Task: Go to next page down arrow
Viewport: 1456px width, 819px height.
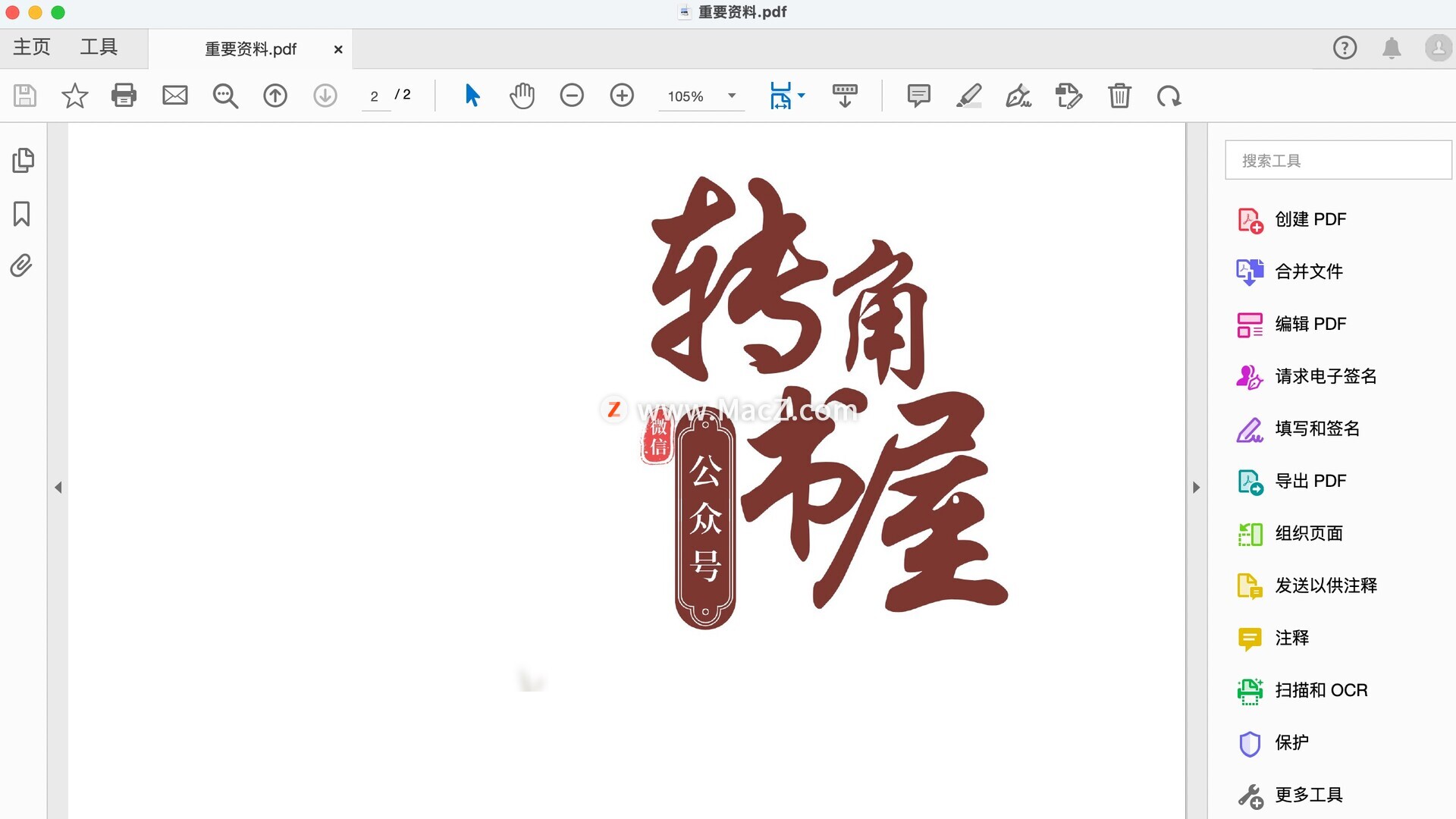Action: pos(325,96)
